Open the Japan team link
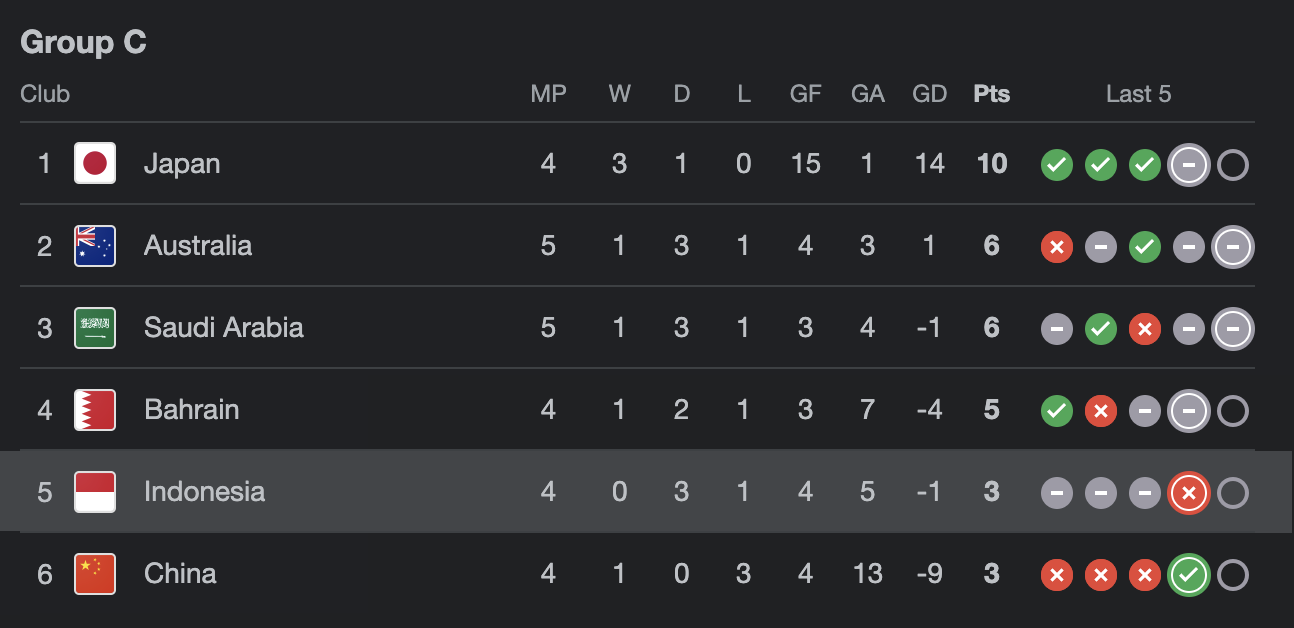The width and height of the screenshot is (1294, 628). tap(182, 163)
